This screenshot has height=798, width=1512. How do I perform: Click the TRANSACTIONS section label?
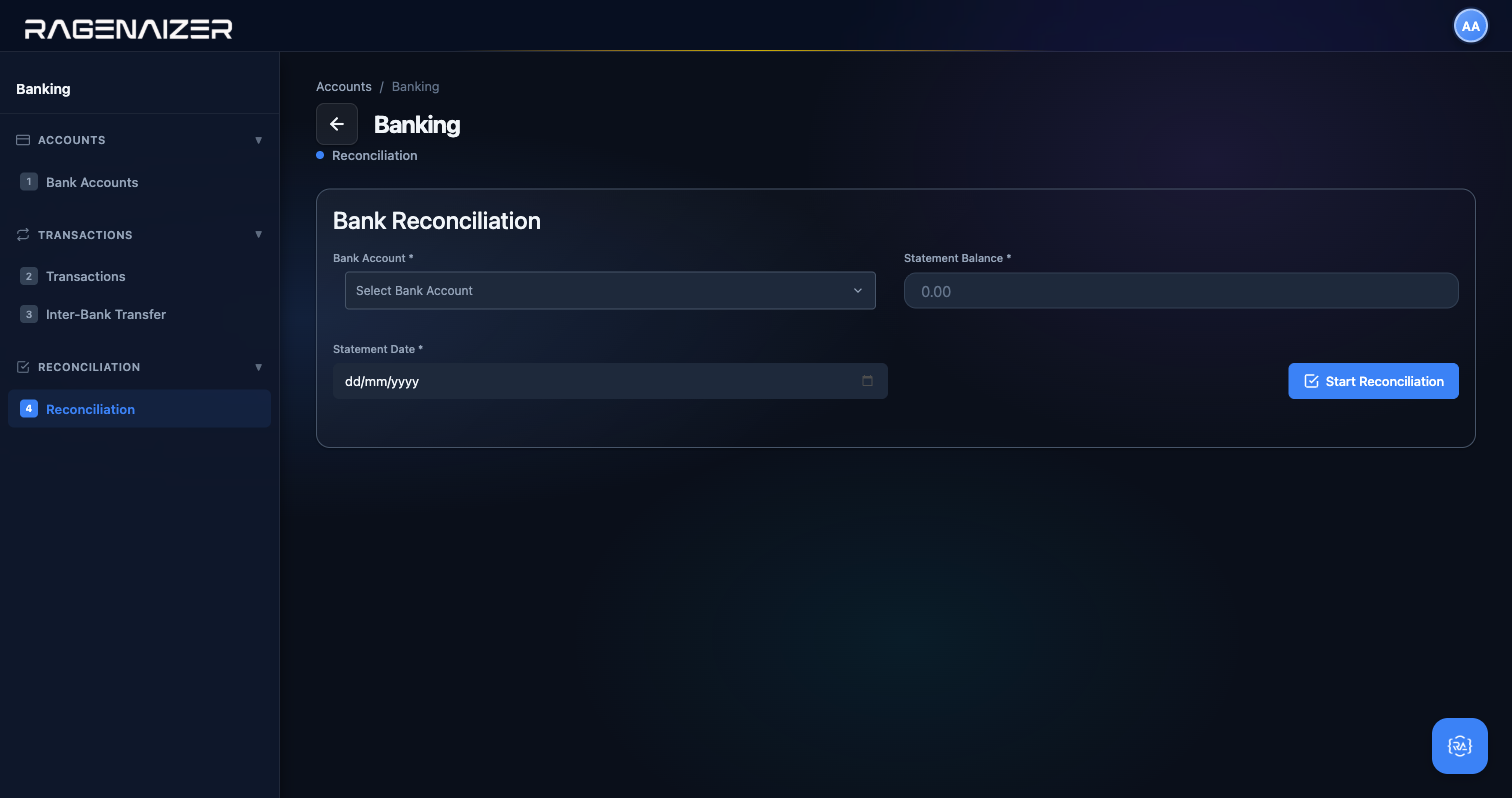[85, 235]
